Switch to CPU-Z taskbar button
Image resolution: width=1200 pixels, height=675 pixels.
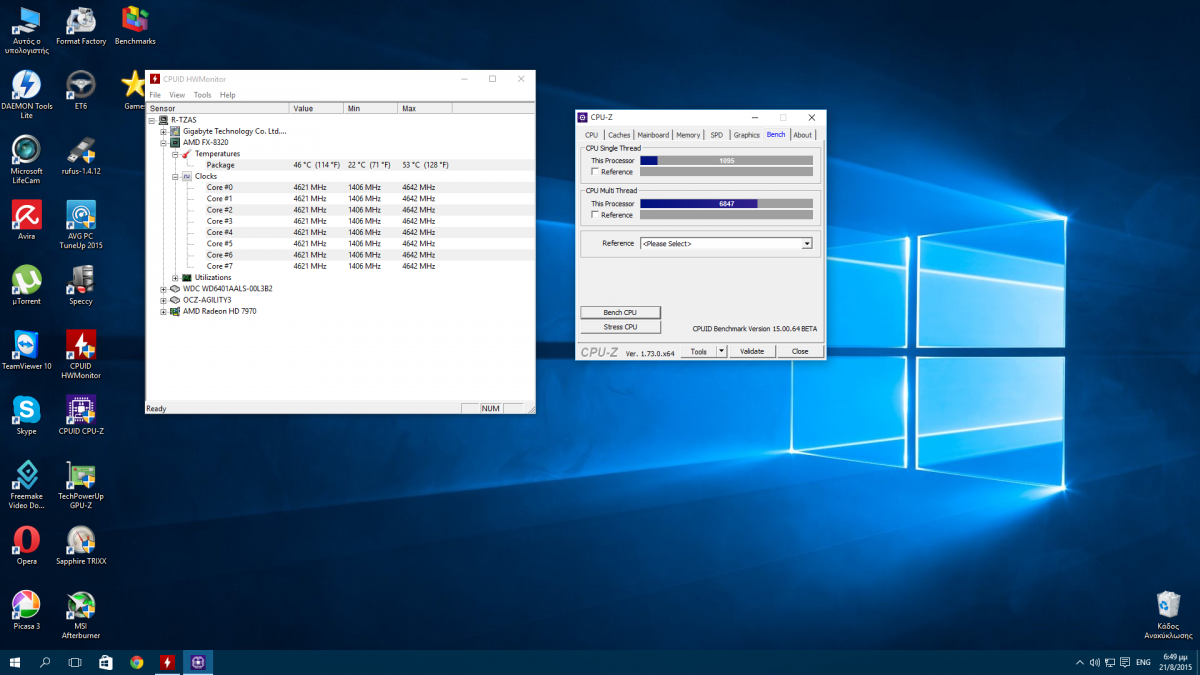click(x=198, y=662)
